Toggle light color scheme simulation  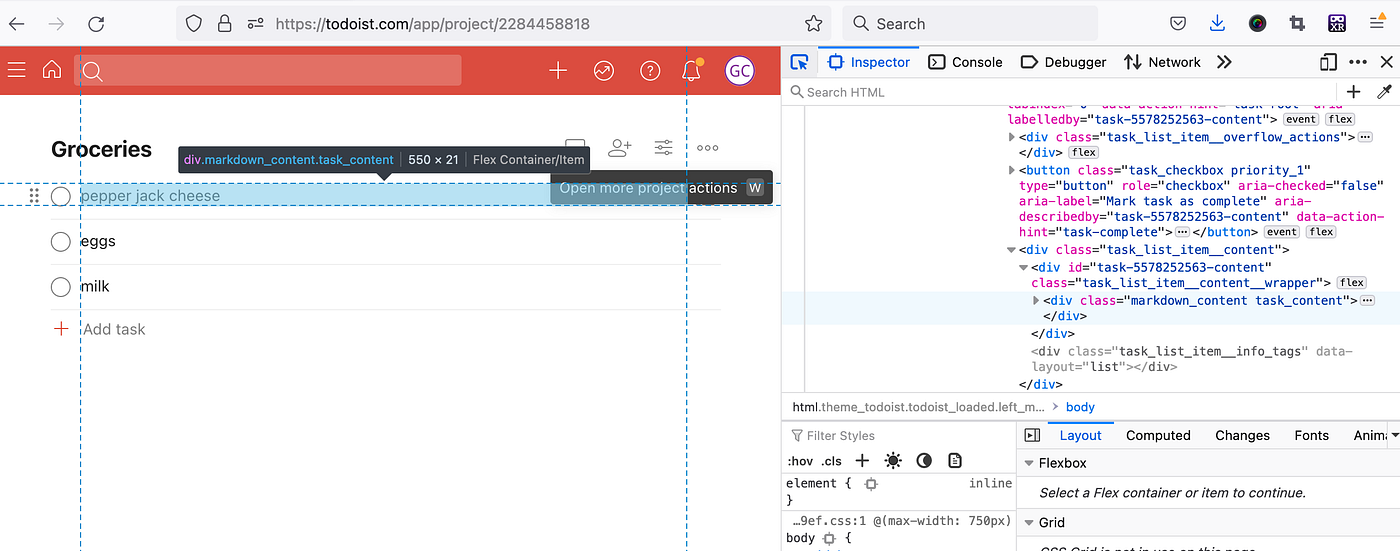pyautogui.click(x=893, y=461)
